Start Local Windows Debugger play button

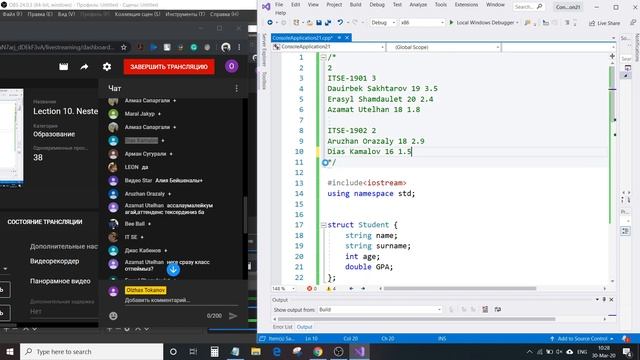(451, 22)
